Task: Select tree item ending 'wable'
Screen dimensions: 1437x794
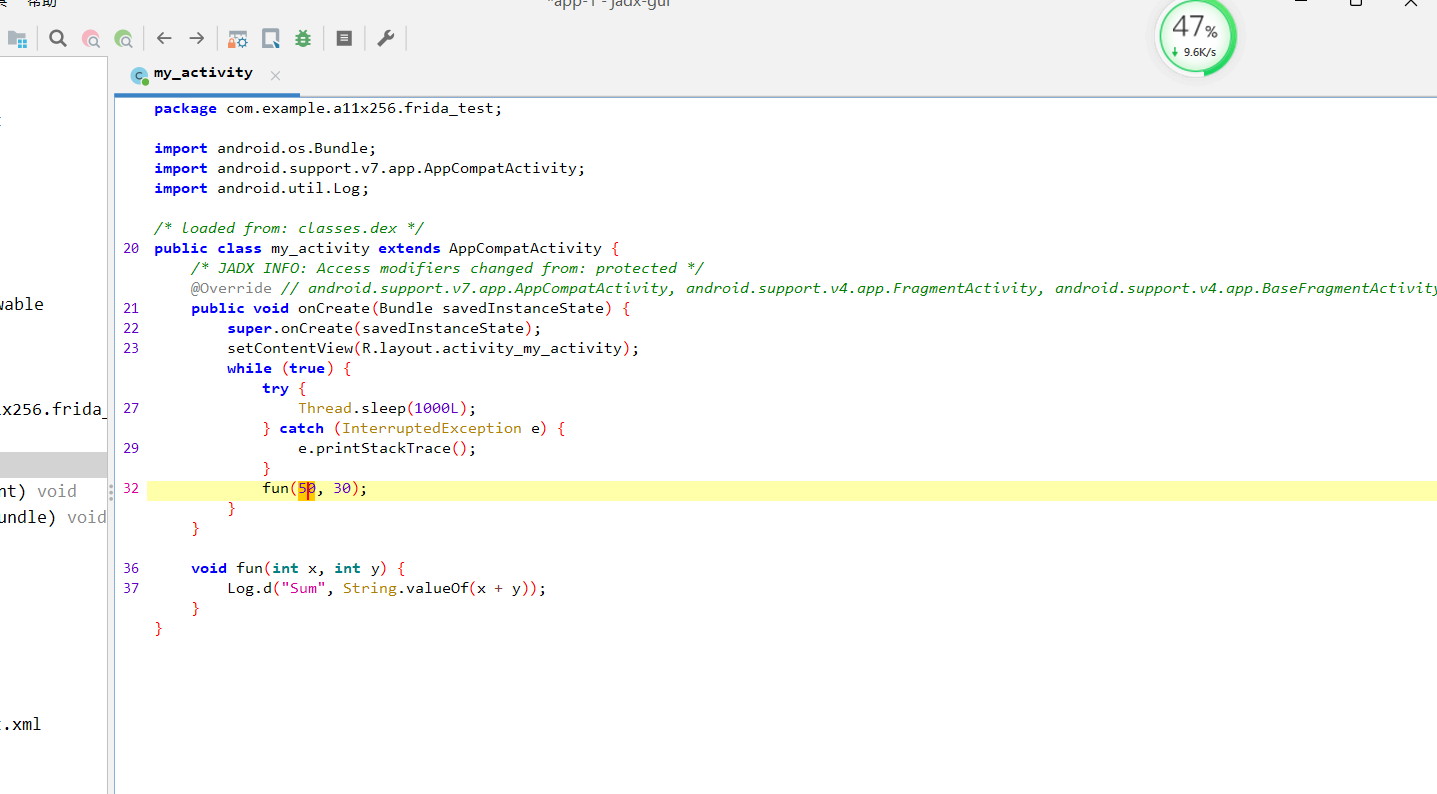Action: point(22,304)
